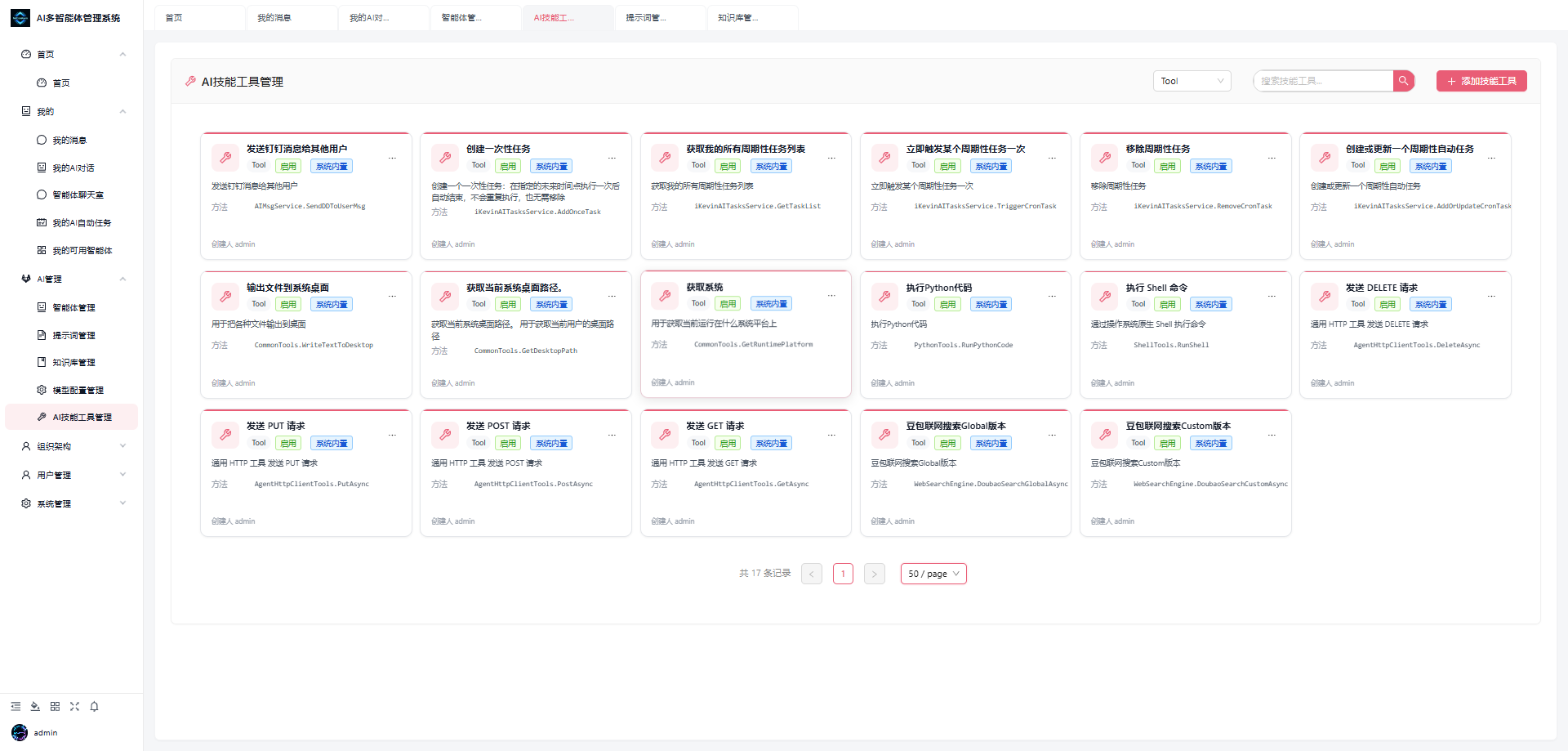Click the previous page arrow in pagination
Viewport: 1568px width, 751px height.
tap(812, 574)
